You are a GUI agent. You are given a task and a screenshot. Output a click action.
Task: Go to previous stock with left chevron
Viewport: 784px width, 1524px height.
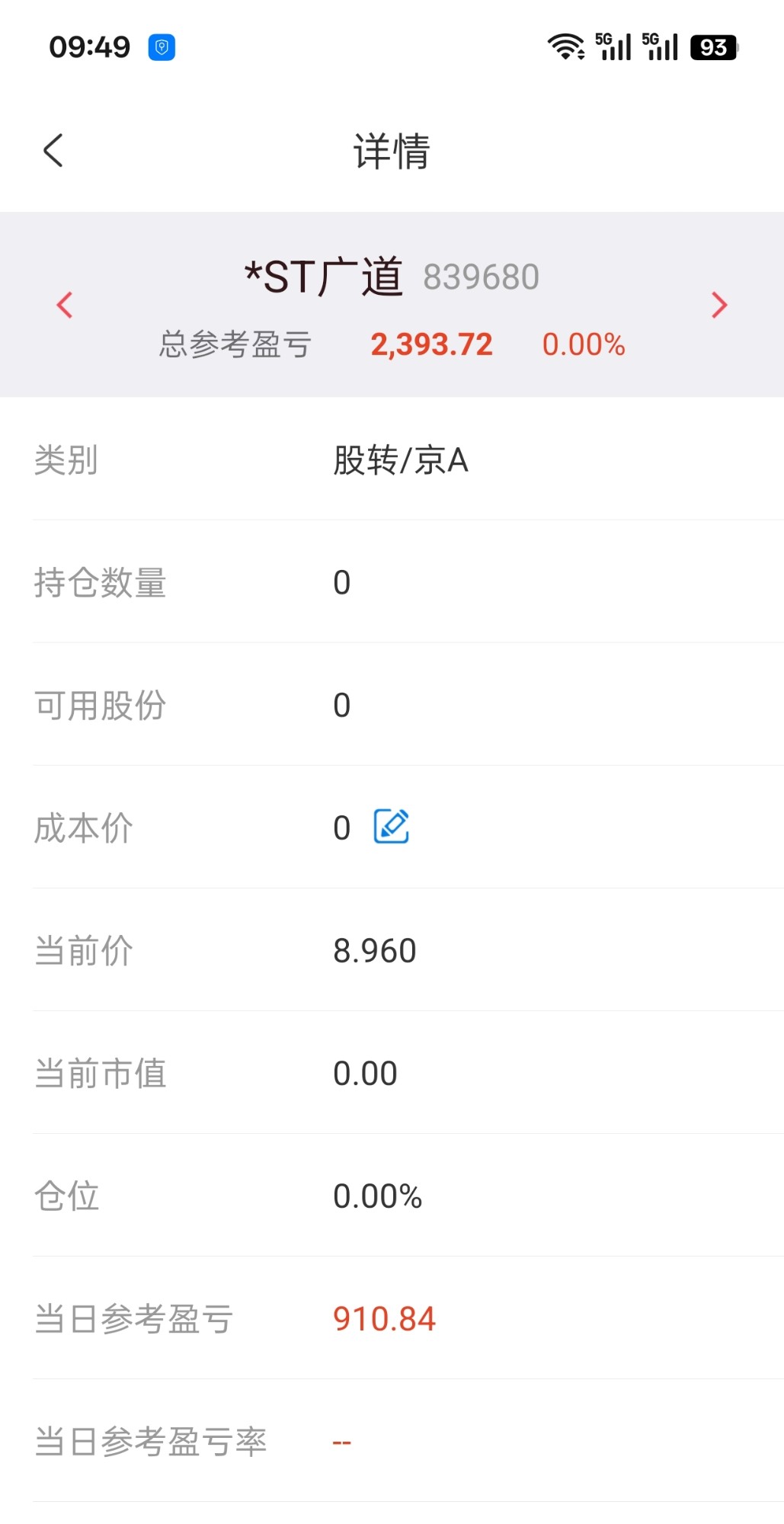point(66,305)
